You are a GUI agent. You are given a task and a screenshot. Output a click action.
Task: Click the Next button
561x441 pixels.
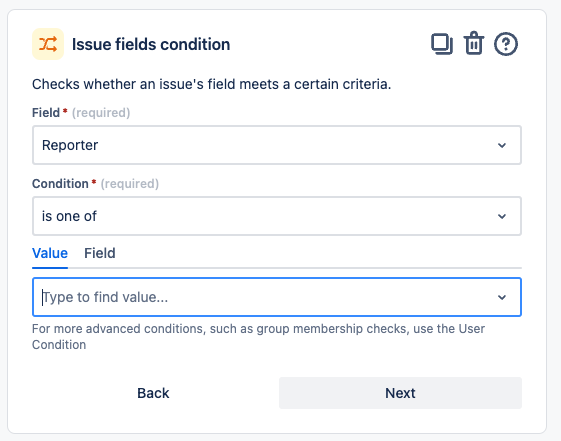pyautogui.click(x=400, y=393)
